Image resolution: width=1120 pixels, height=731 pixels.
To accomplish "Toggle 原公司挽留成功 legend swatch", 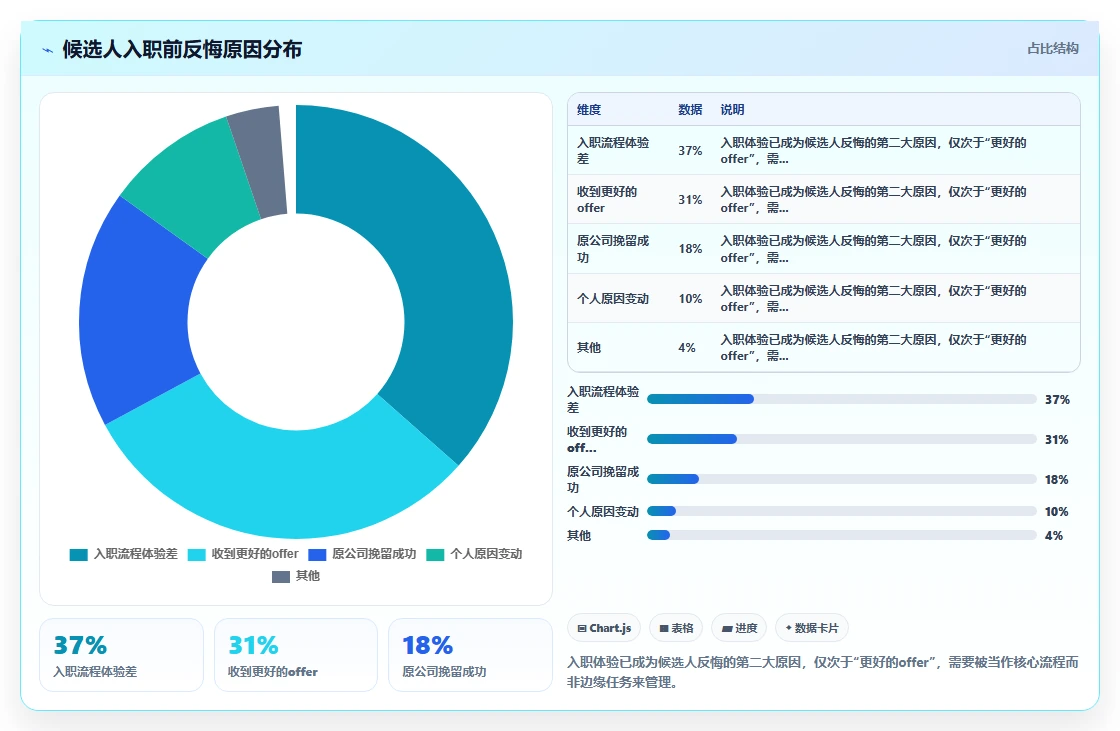I will tap(317, 555).
